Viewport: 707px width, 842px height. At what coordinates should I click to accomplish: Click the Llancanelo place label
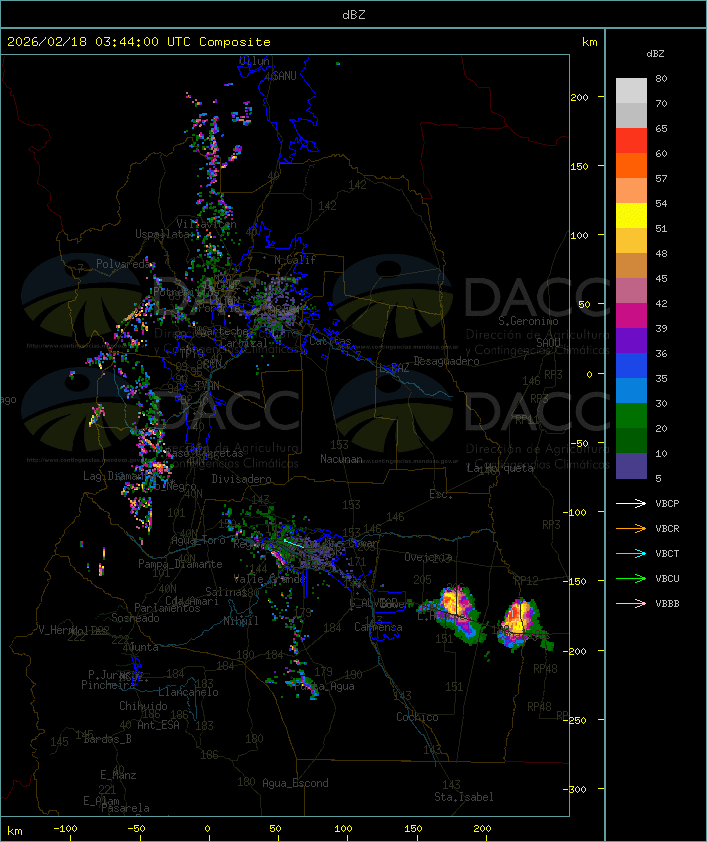click(188, 692)
